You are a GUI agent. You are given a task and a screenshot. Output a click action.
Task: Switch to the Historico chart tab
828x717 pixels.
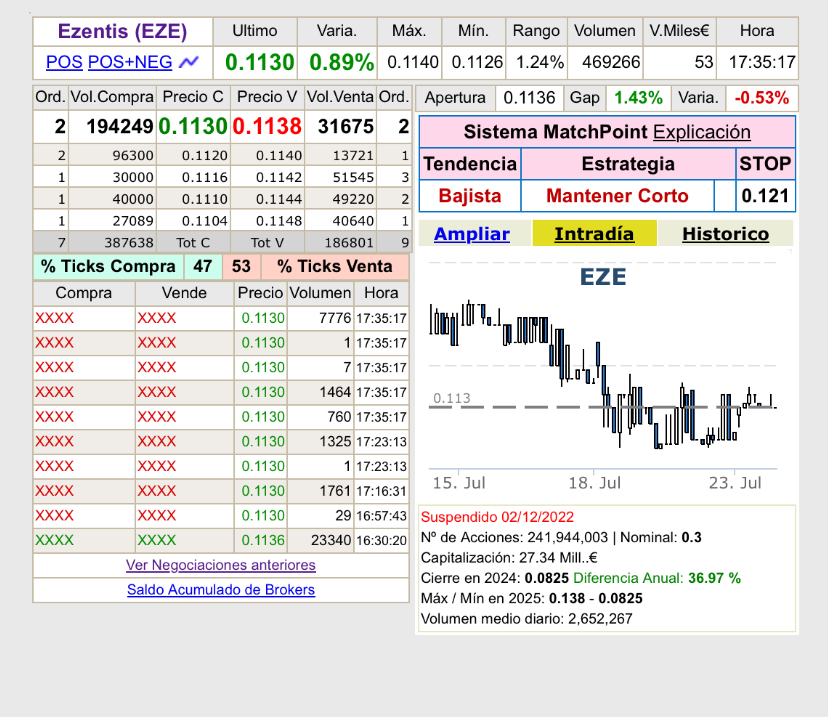coord(726,233)
